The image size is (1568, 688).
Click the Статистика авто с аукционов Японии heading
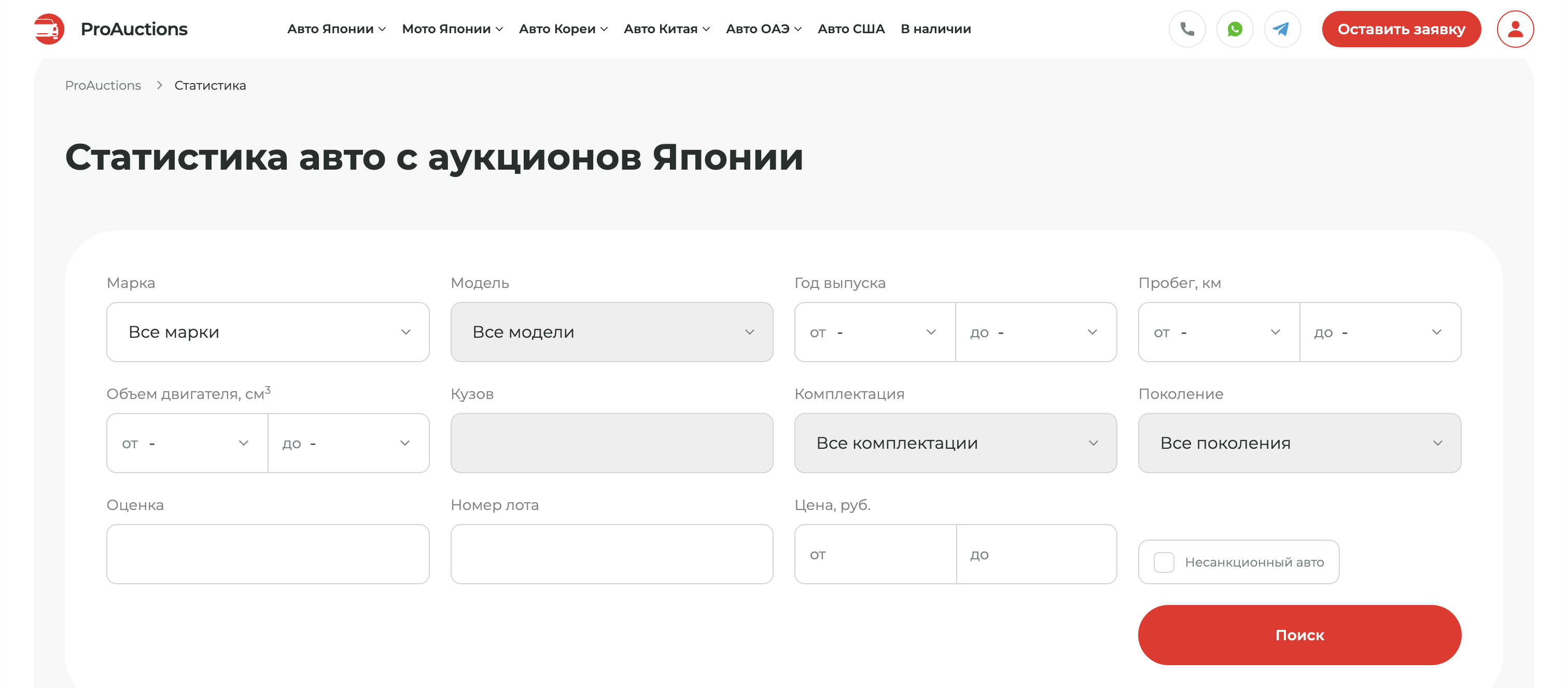pyautogui.click(x=434, y=157)
